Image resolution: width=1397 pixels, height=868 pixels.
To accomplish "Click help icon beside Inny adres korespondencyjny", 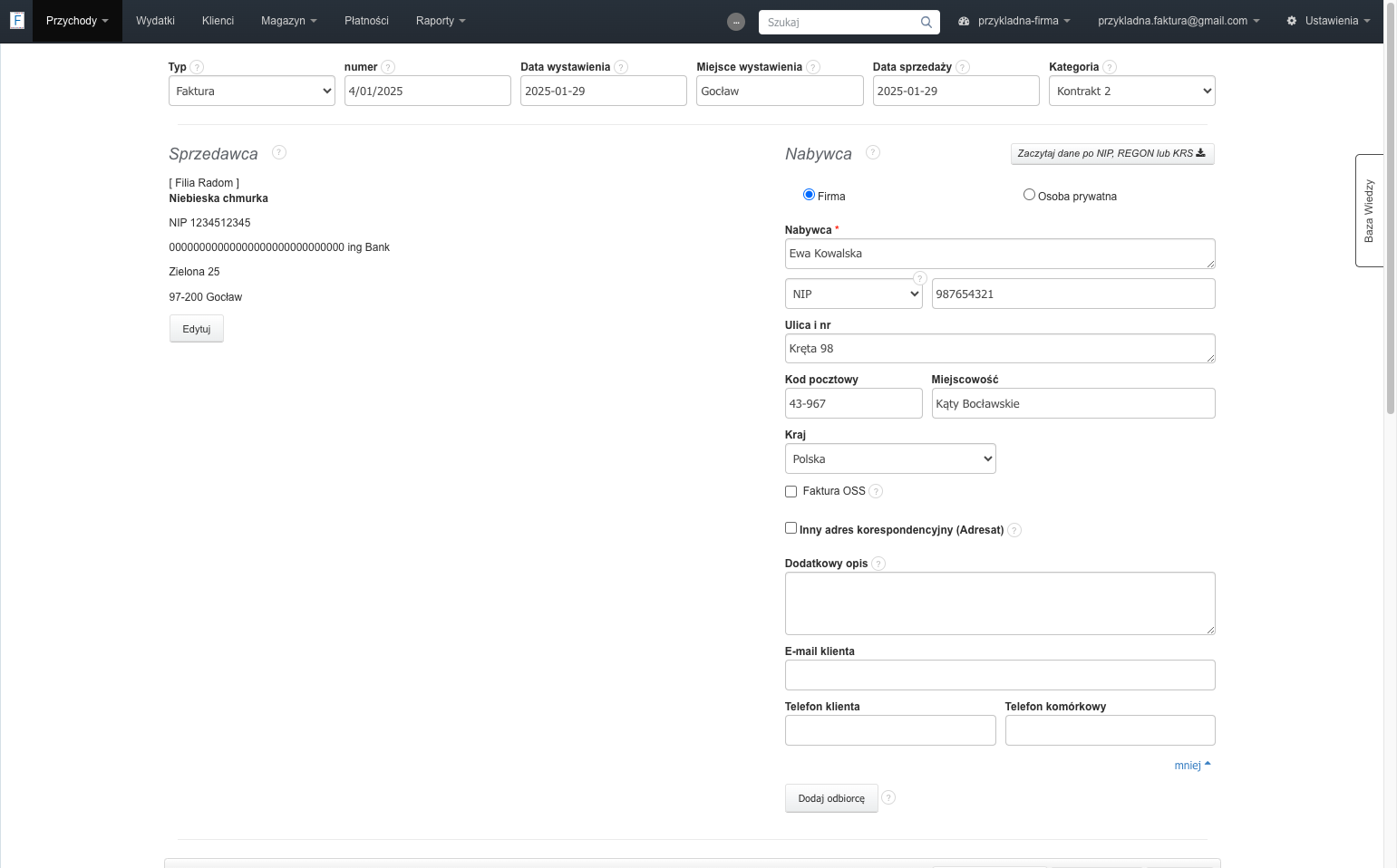I will [1014, 530].
